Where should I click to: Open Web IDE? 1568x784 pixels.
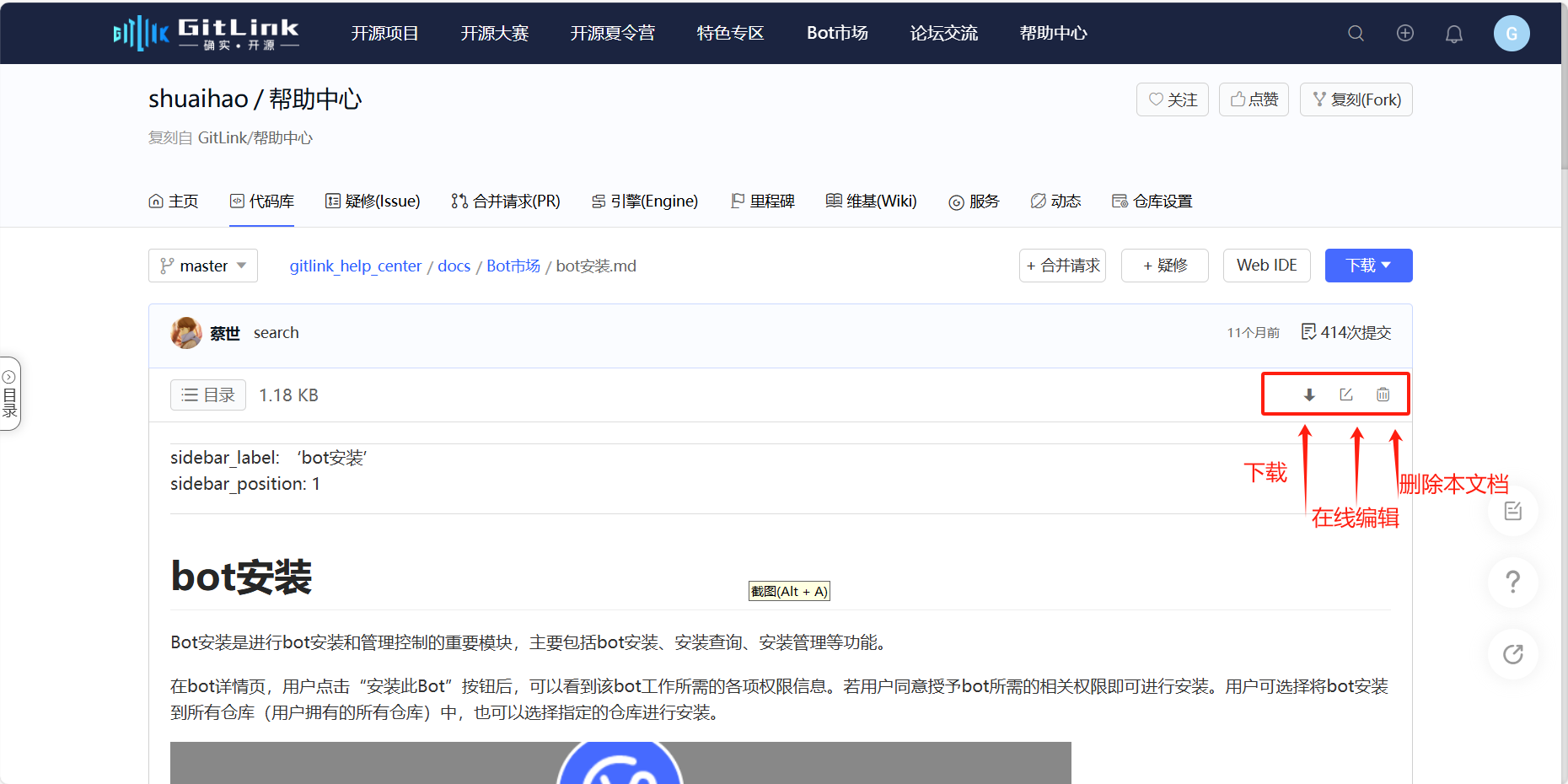pyautogui.click(x=1267, y=266)
